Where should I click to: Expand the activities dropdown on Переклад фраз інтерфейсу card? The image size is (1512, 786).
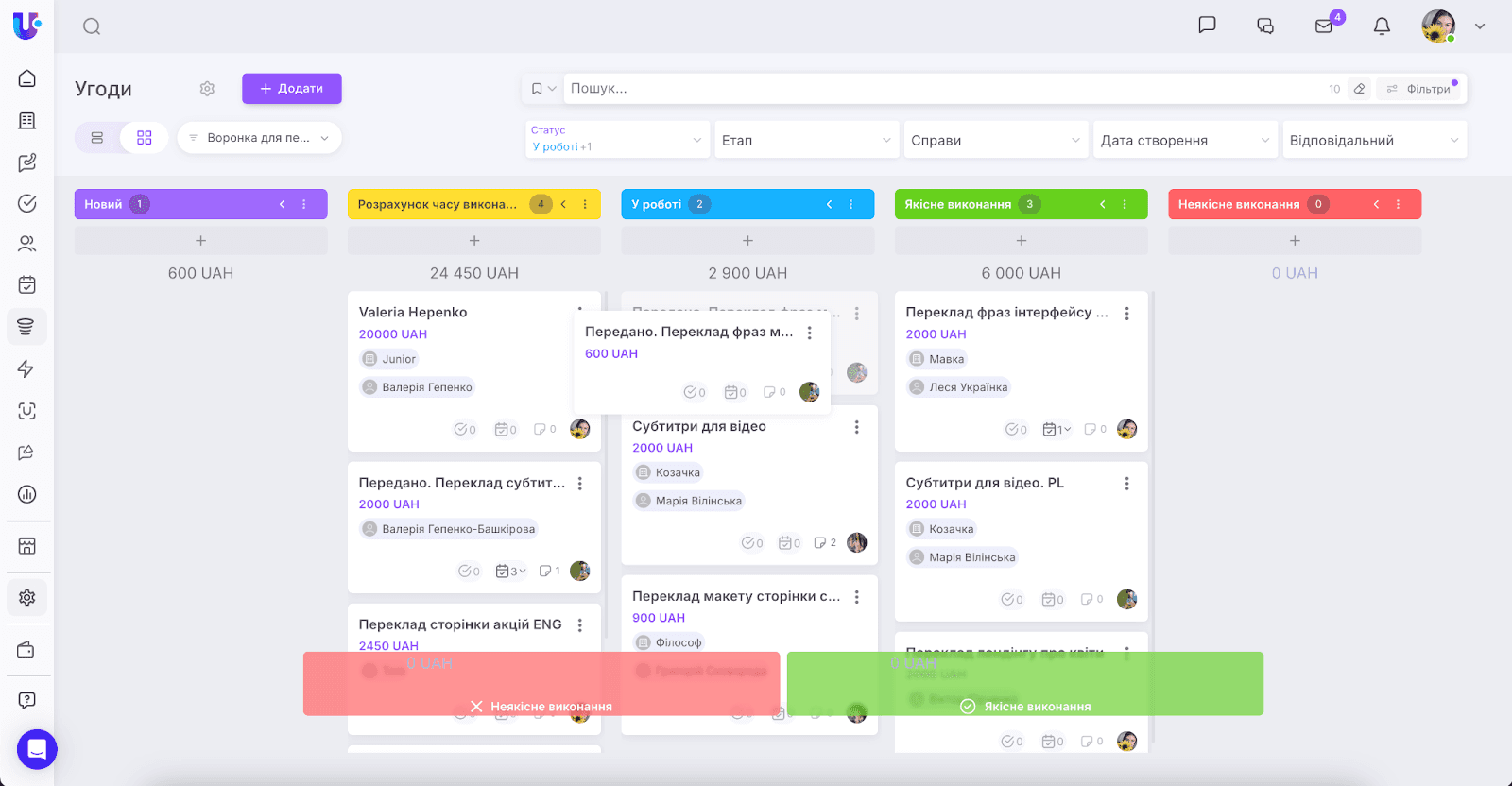pos(1057,429)
